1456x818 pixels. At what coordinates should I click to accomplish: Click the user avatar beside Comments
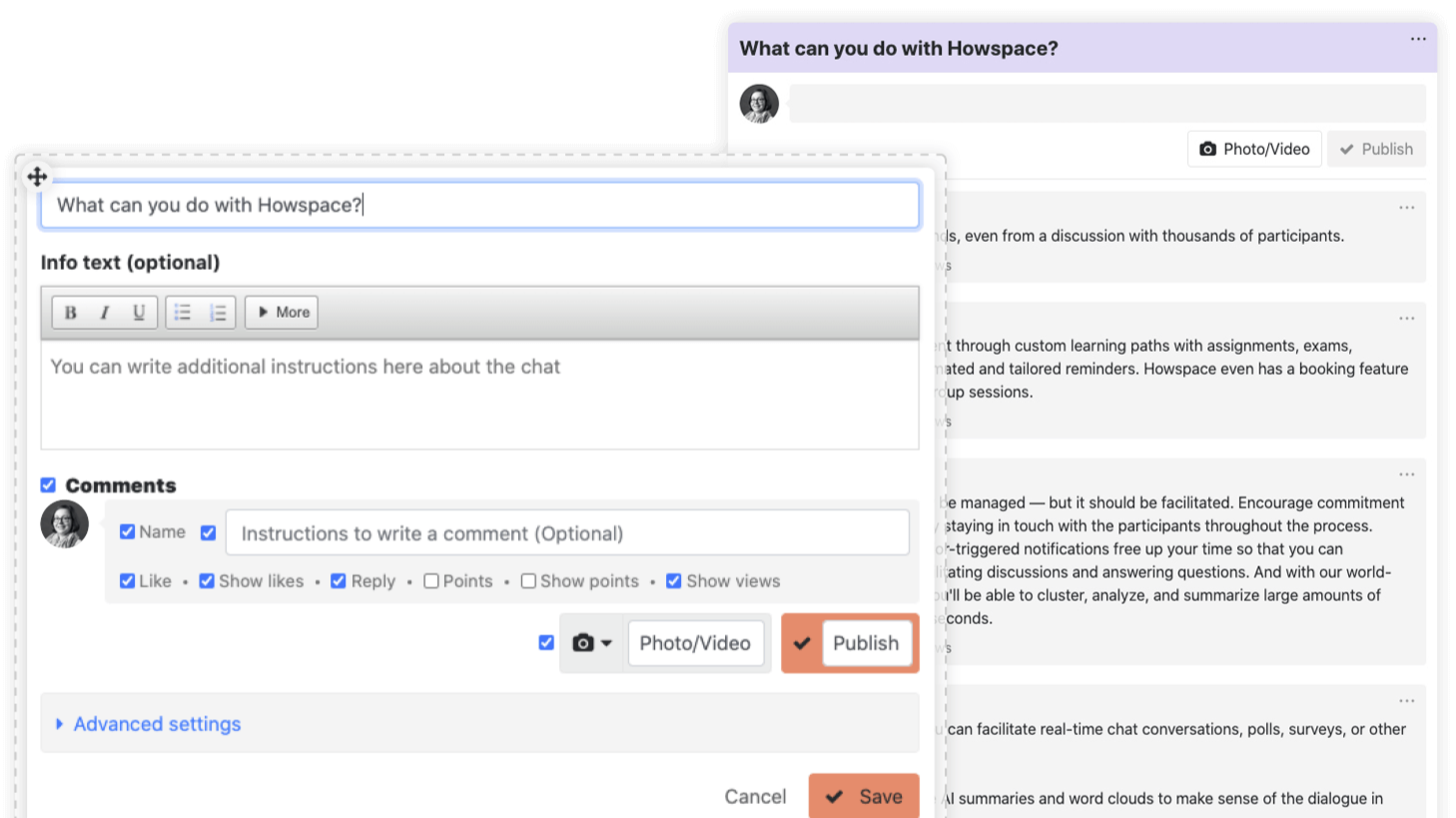point(64,524)
